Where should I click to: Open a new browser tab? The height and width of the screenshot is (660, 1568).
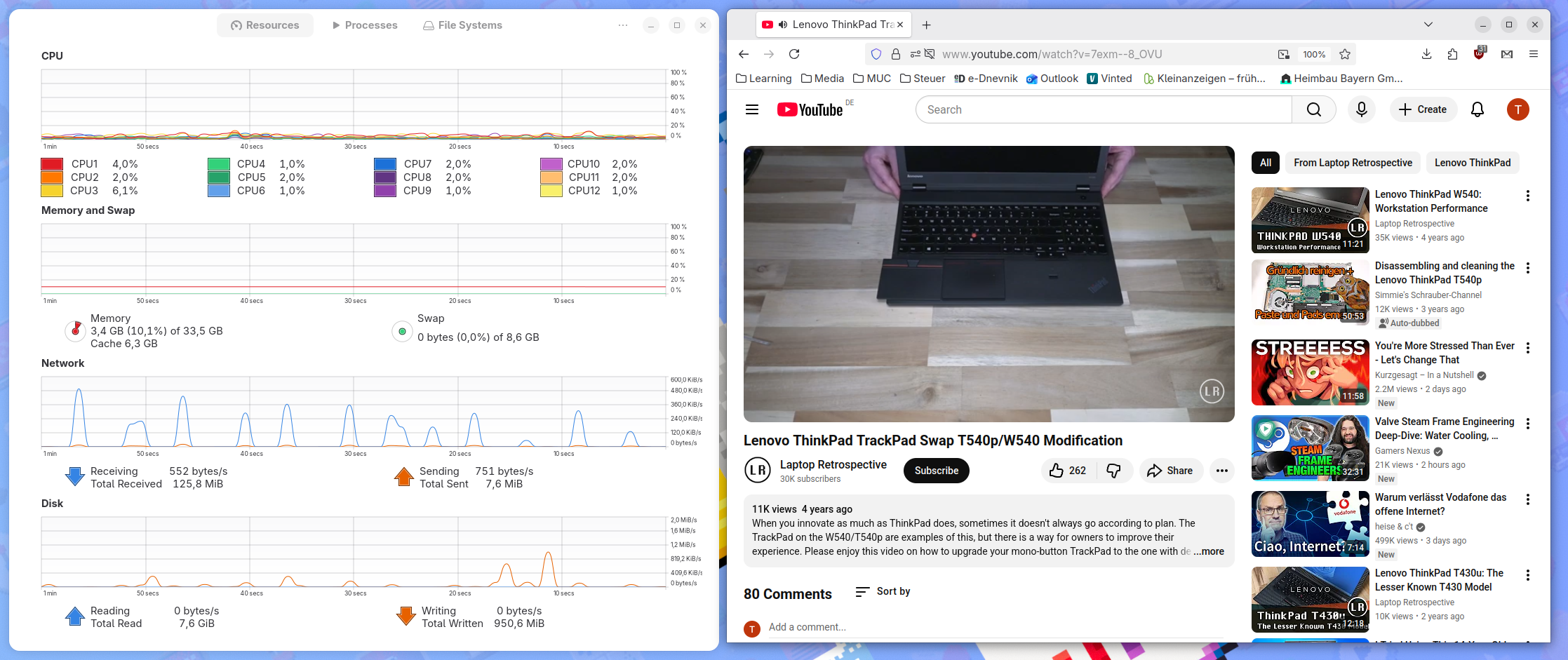[927, 25]
